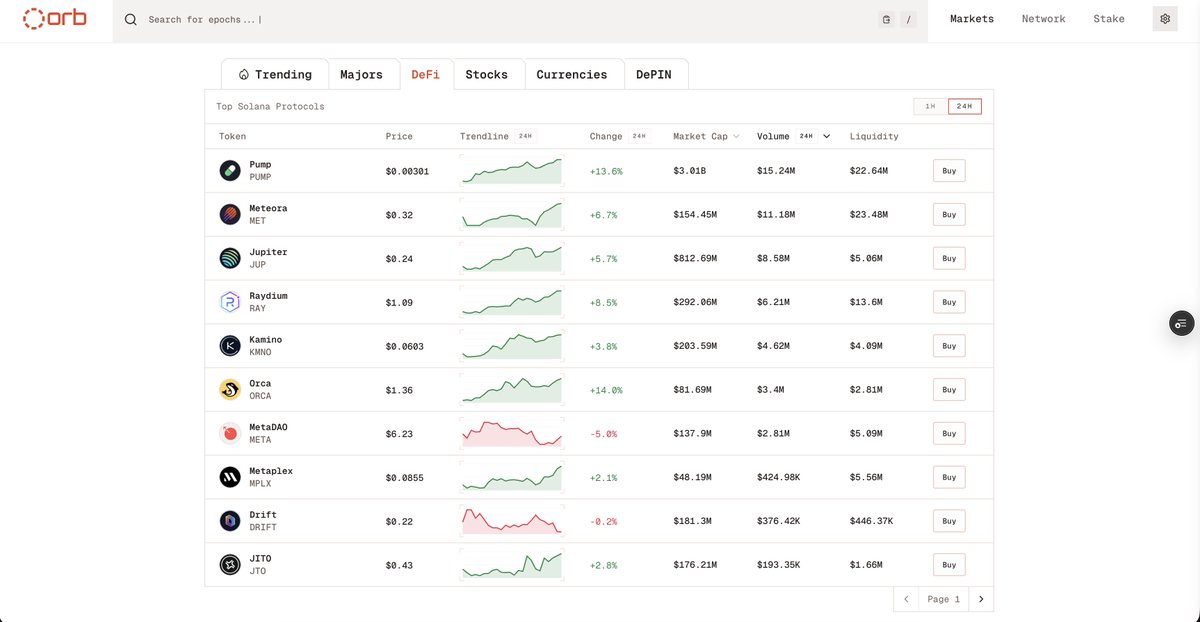Buy the Kamino token
Image resolution: width=1200 pixels, height=622 pixels.
click(949, 346)
